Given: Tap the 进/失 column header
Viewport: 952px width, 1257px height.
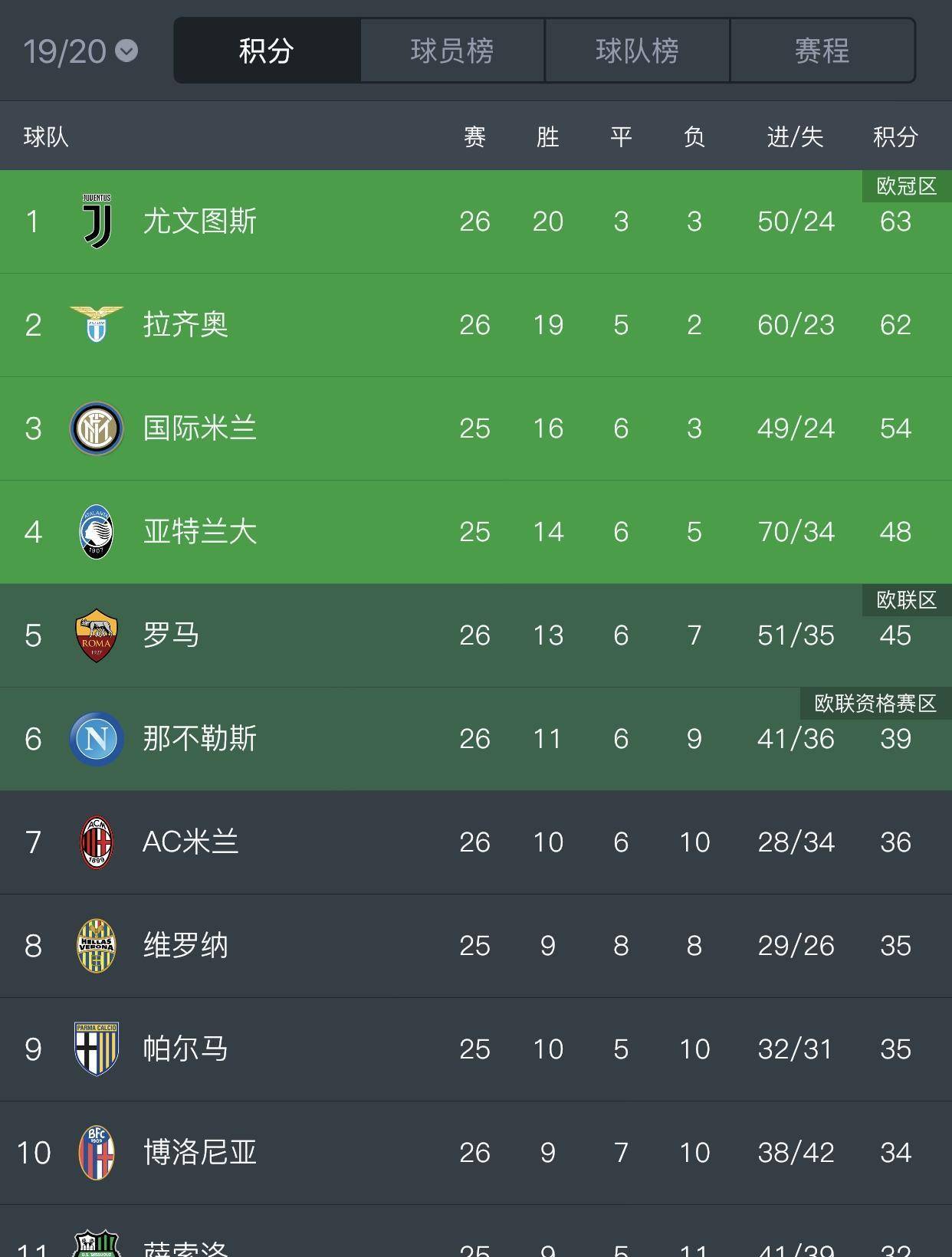Looking at the screenshot, I should point(796,137).
